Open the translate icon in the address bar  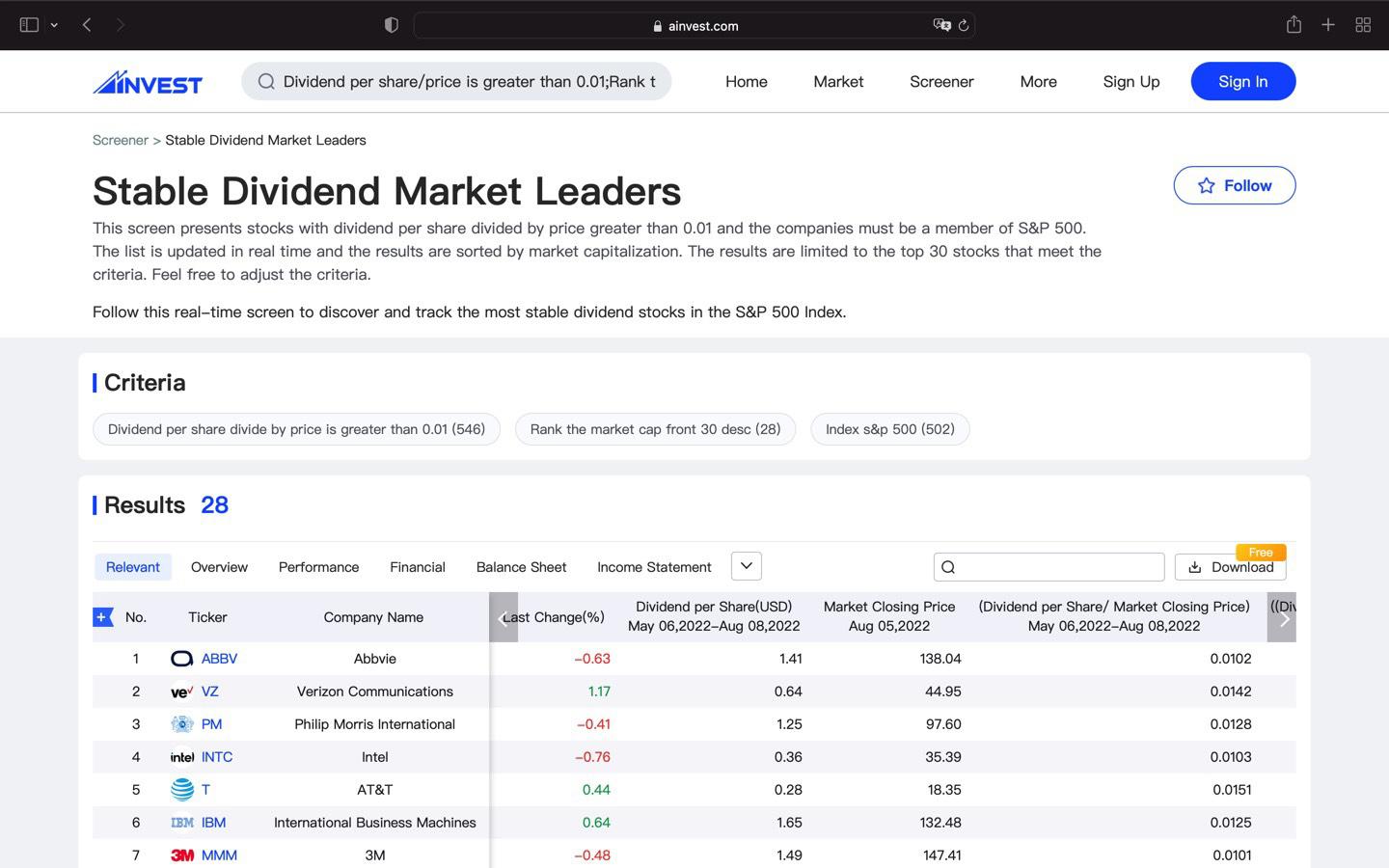pyautogui.click(x=940, y=25)
